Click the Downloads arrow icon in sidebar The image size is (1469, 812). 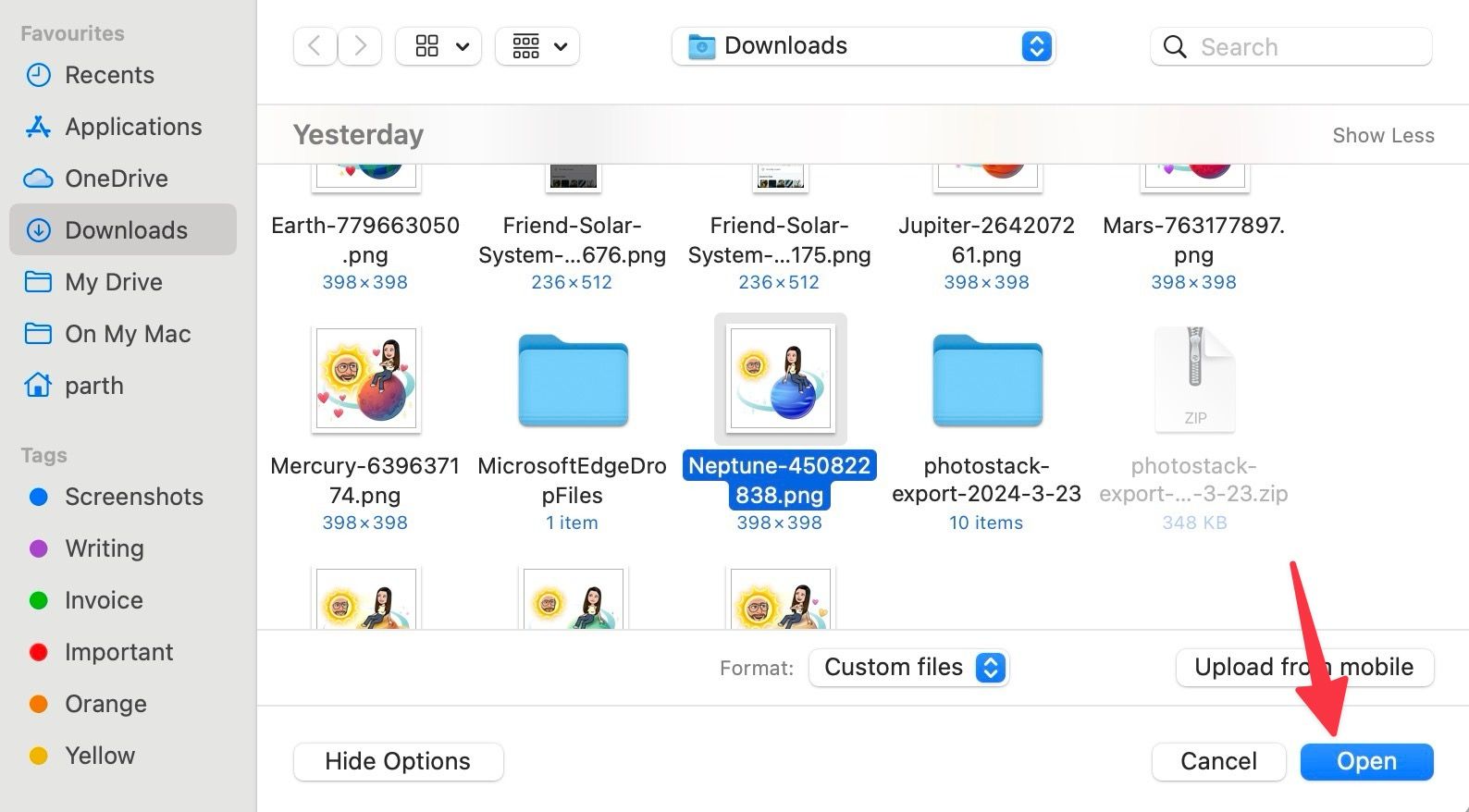(x=38, y=230)
